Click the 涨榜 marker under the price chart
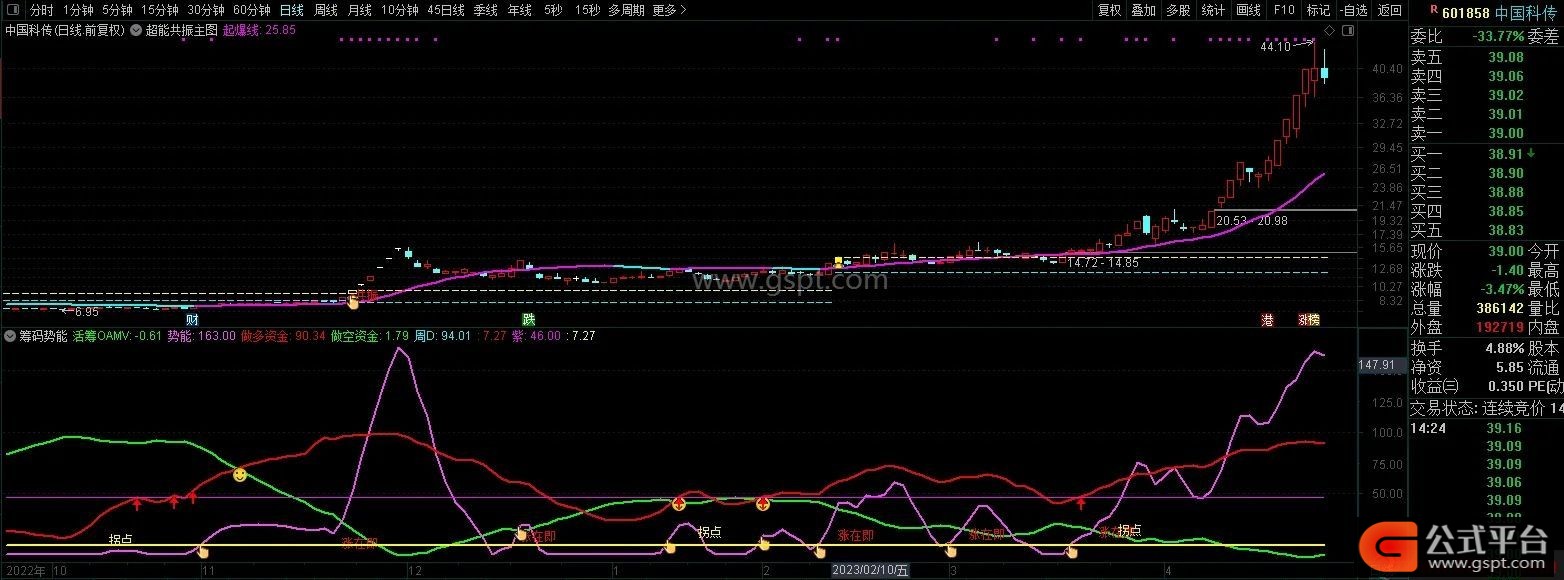 pyautogui.click(x=1309, y=320)
